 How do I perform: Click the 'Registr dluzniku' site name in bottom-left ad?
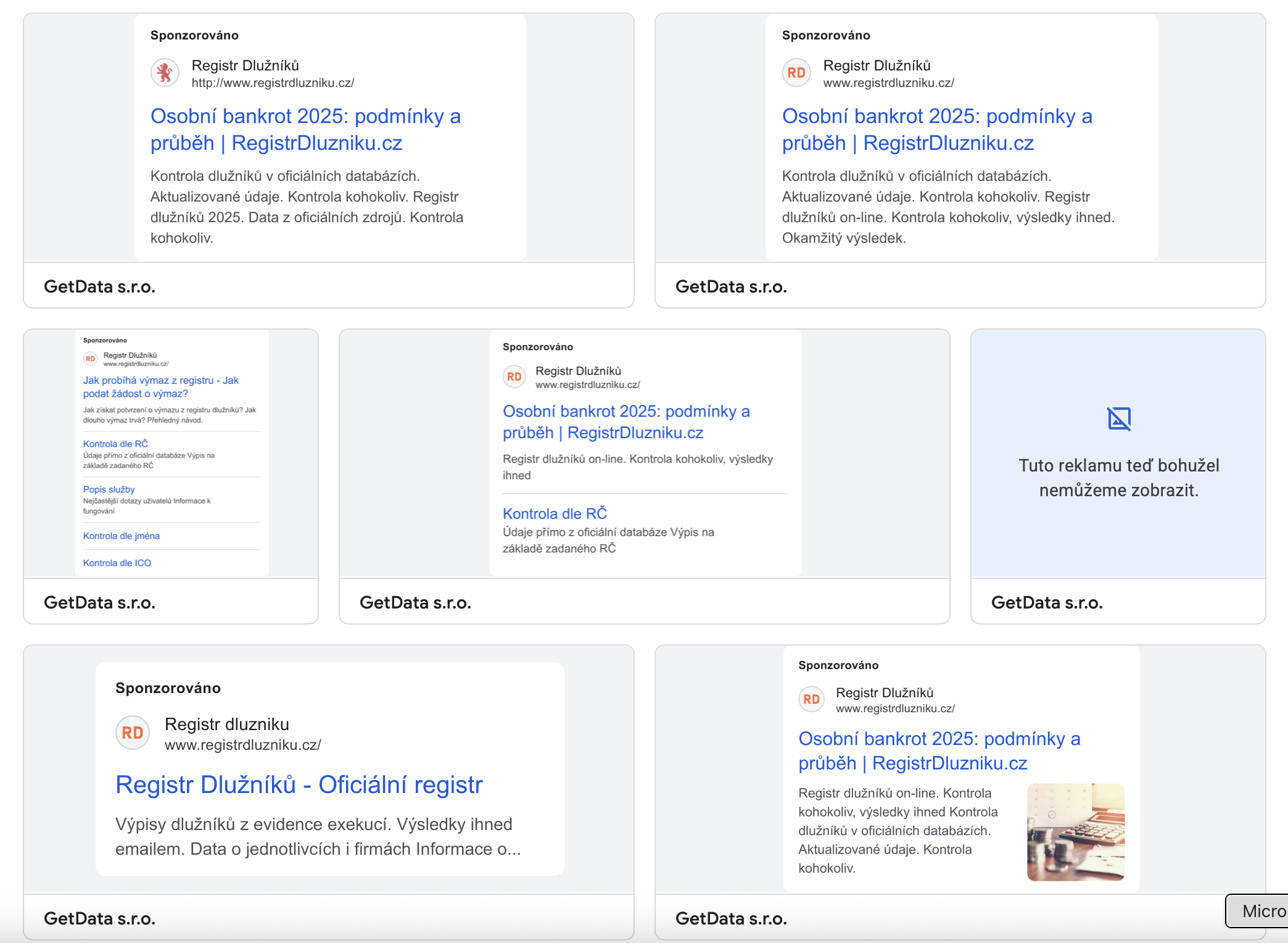[x=227, y=724]
